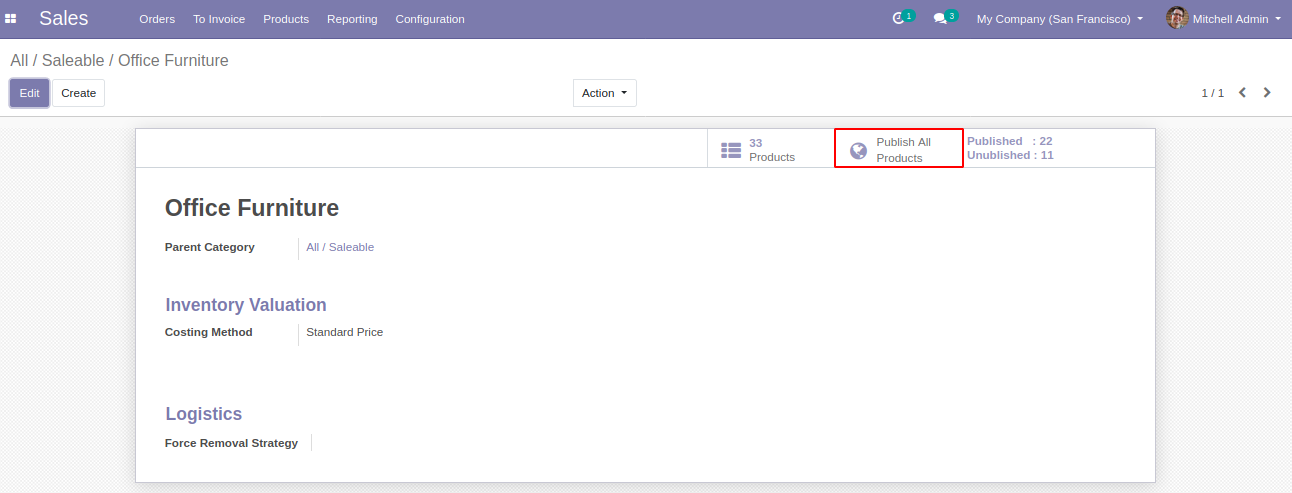The height and width of the screenshot is (493, 1292).
Task: Open the Products menu
Action: point(286,19)
